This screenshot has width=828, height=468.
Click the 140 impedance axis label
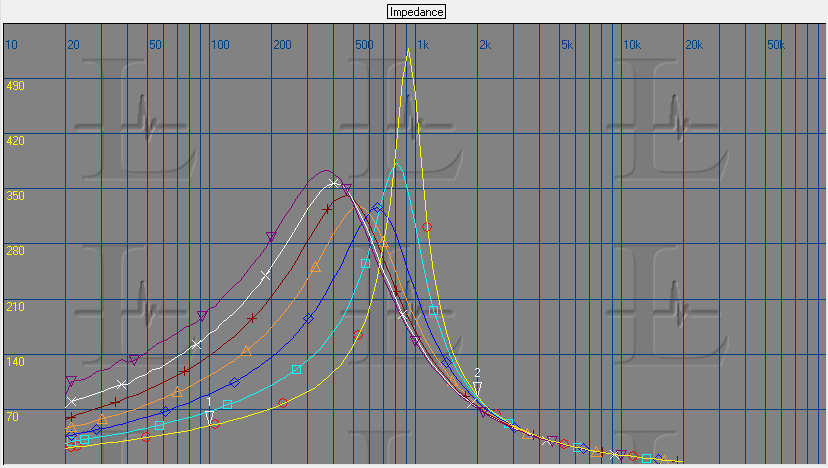[15, 361]
